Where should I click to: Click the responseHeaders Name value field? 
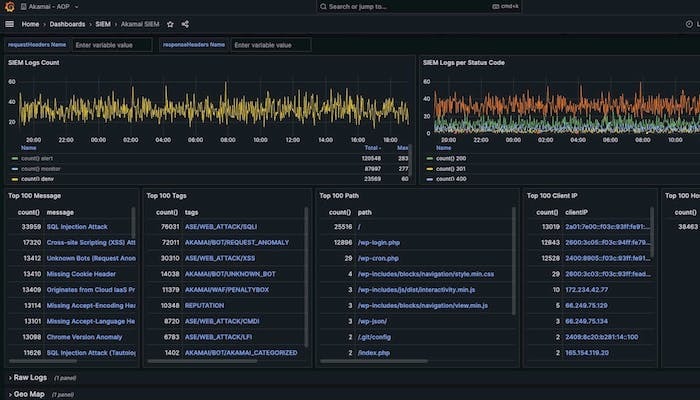(x=271, y=45)
